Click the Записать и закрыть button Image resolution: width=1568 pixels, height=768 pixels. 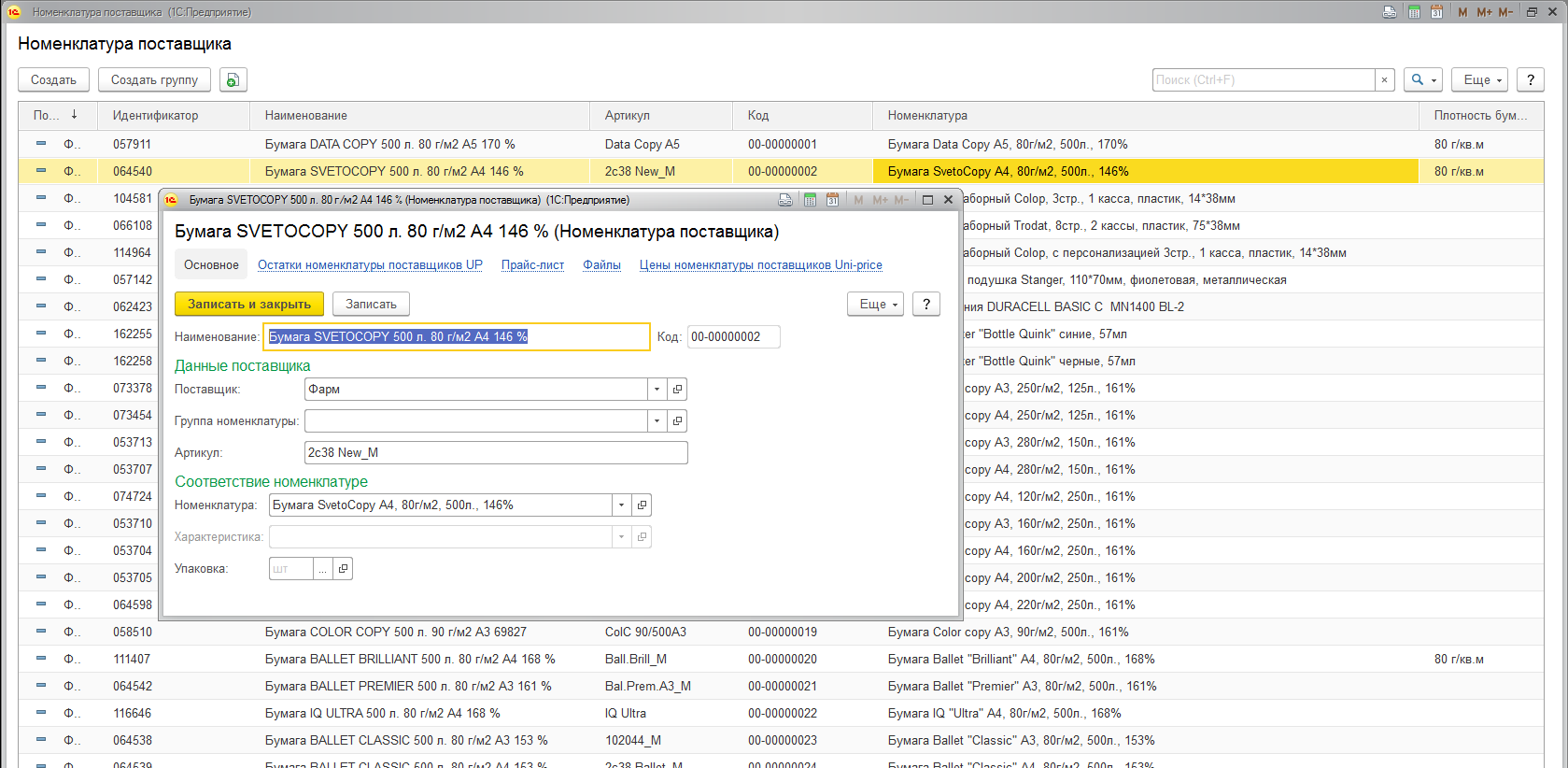coord(248,305)
